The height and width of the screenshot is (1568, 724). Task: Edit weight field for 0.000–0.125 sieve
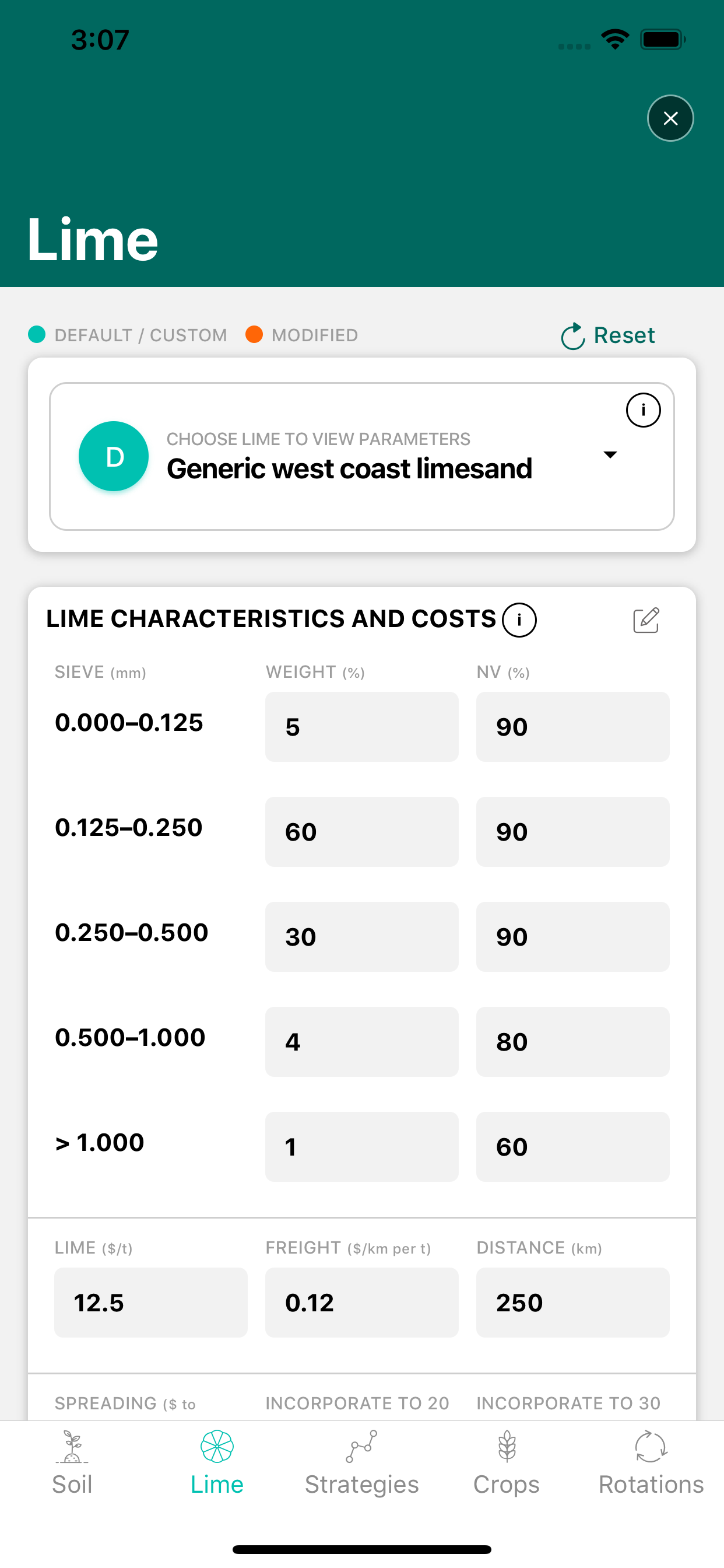361,727
